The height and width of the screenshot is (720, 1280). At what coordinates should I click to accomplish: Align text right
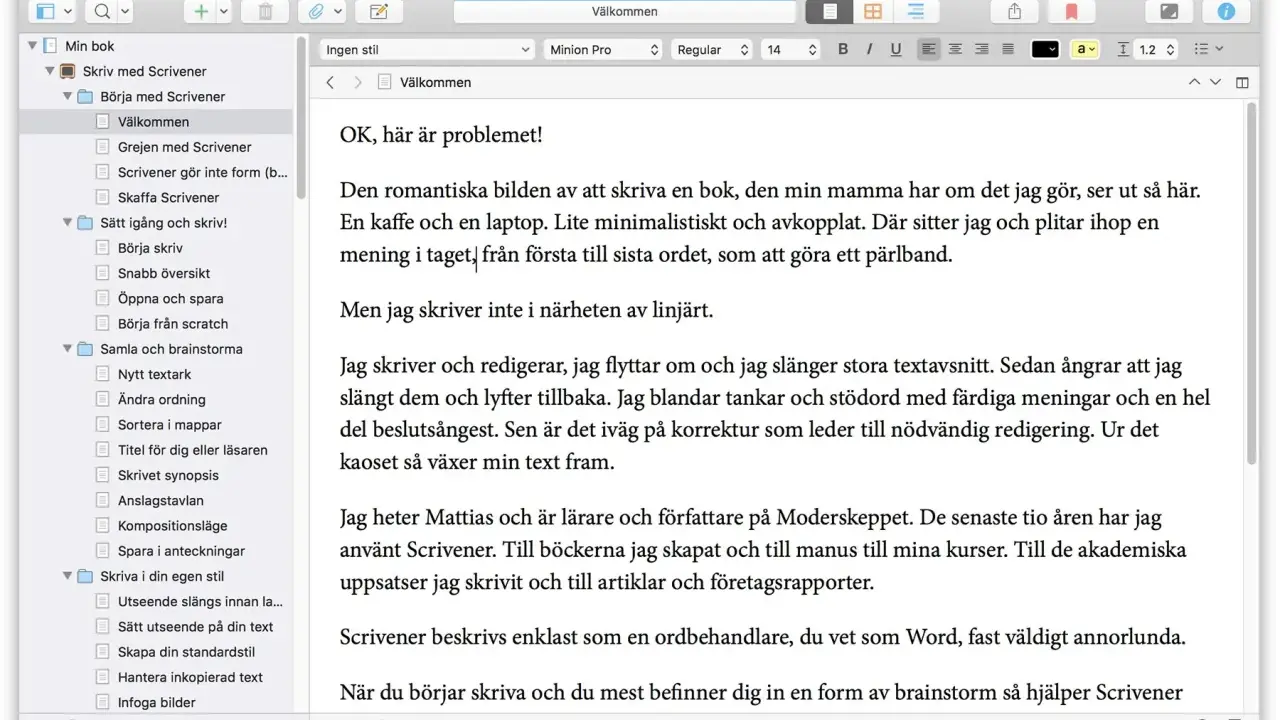pos(982,50)
